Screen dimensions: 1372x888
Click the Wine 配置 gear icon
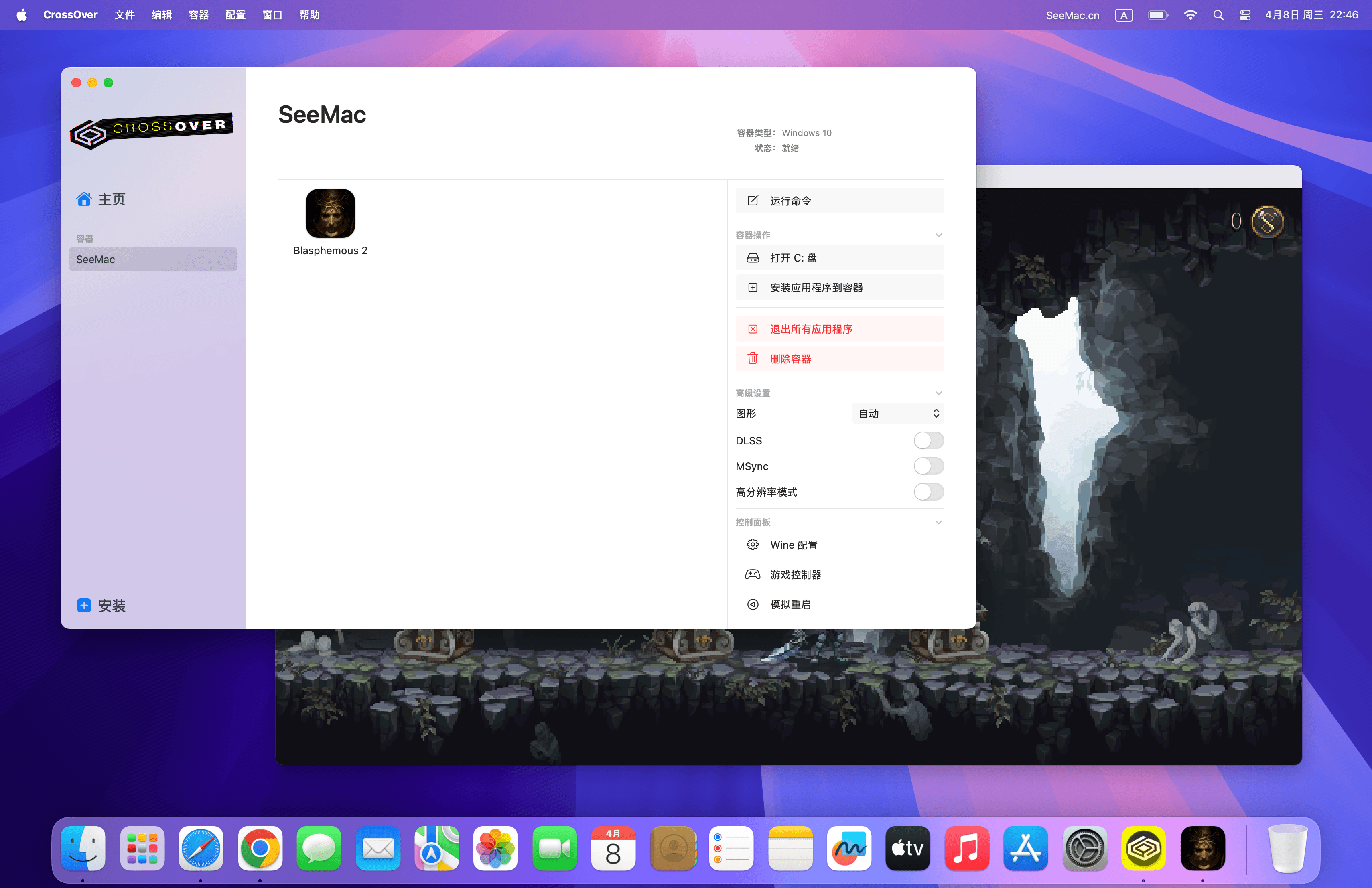click(752, 545)
